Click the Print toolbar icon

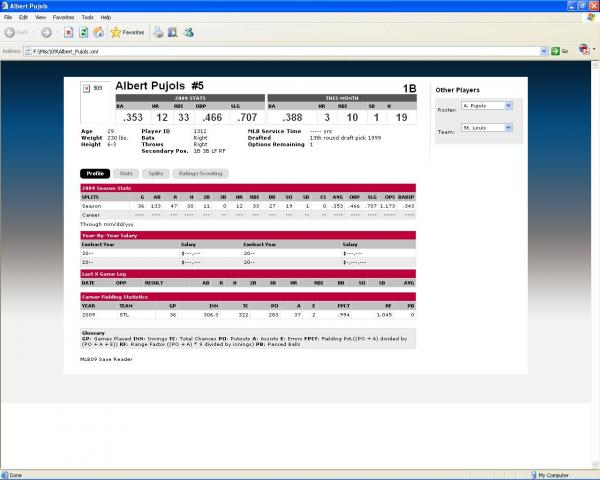158,33
